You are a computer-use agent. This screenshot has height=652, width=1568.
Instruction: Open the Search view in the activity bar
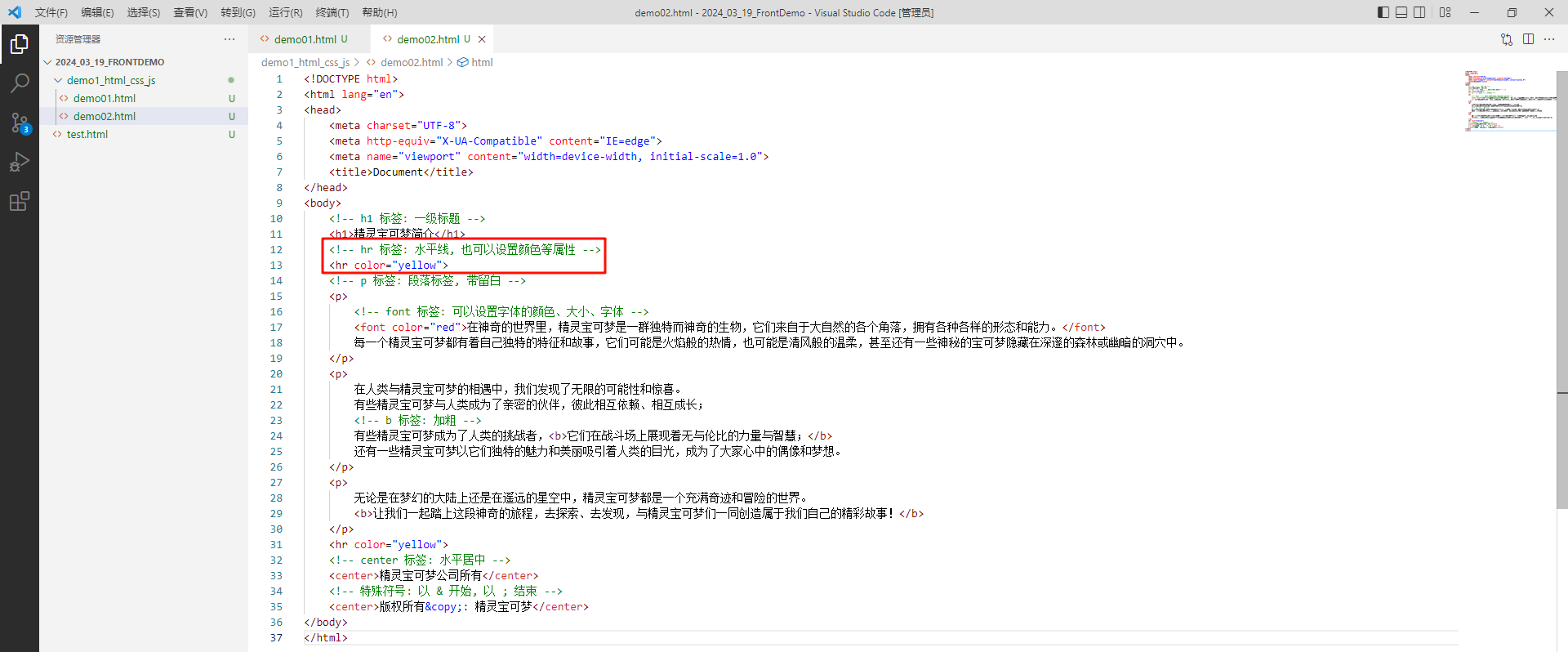20,83
